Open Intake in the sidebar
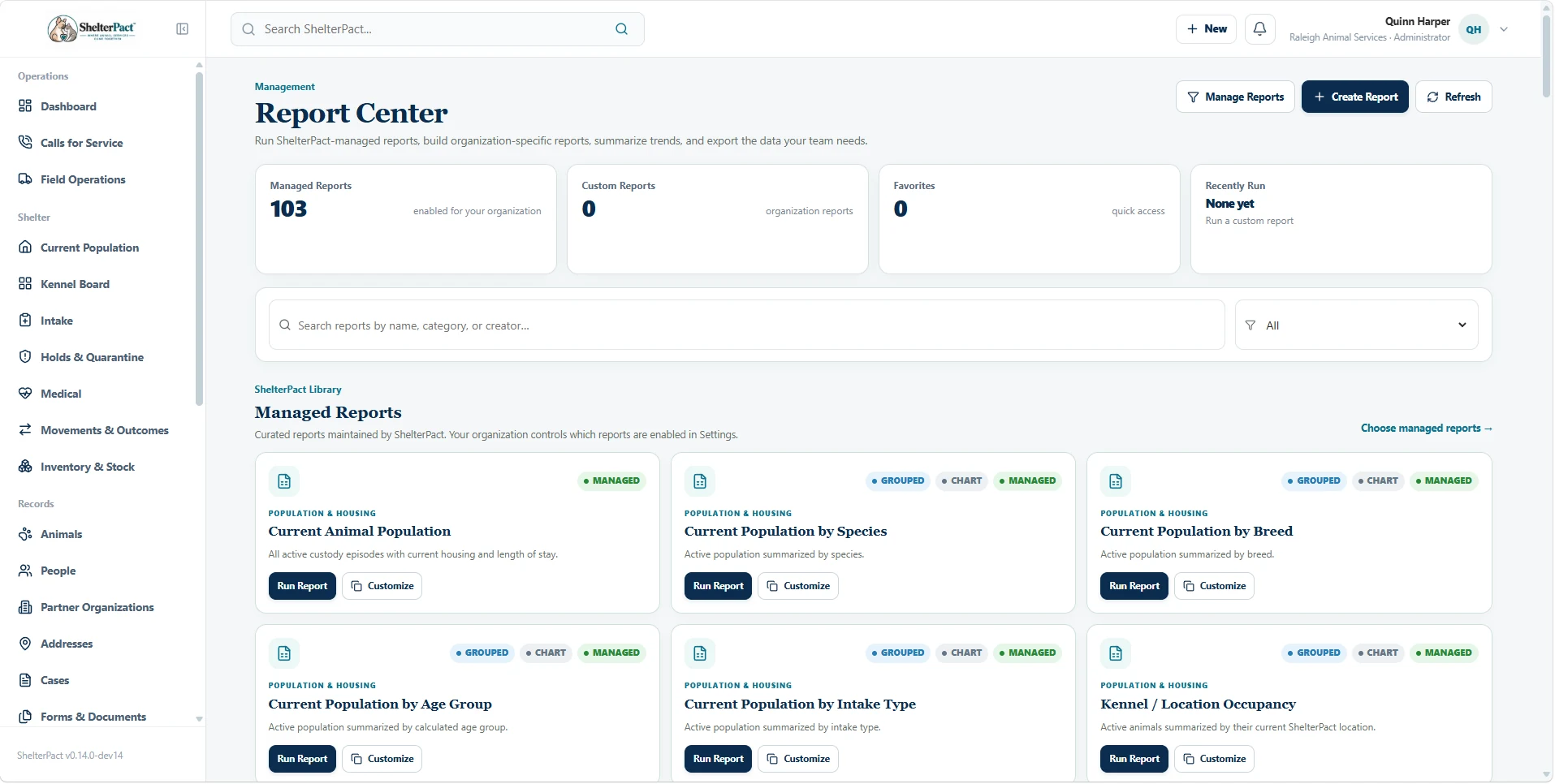1555x784 pixels. (x=57, y=321)
